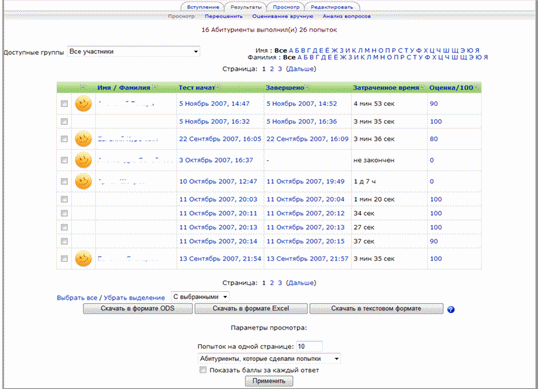
Task: Open the blue help icon beside download buttons
Action: click(451, 310)
